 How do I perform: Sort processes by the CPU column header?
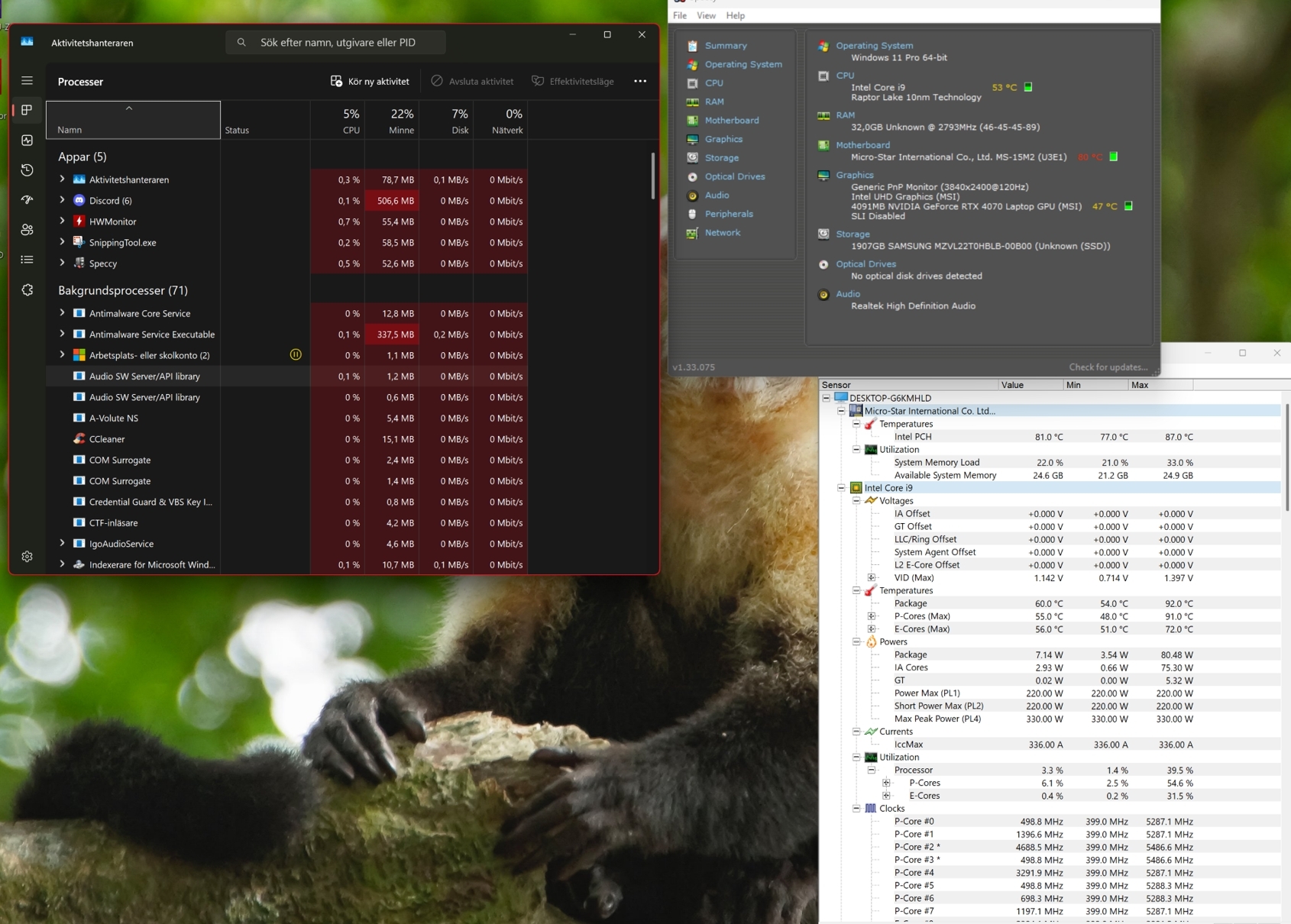338,121
